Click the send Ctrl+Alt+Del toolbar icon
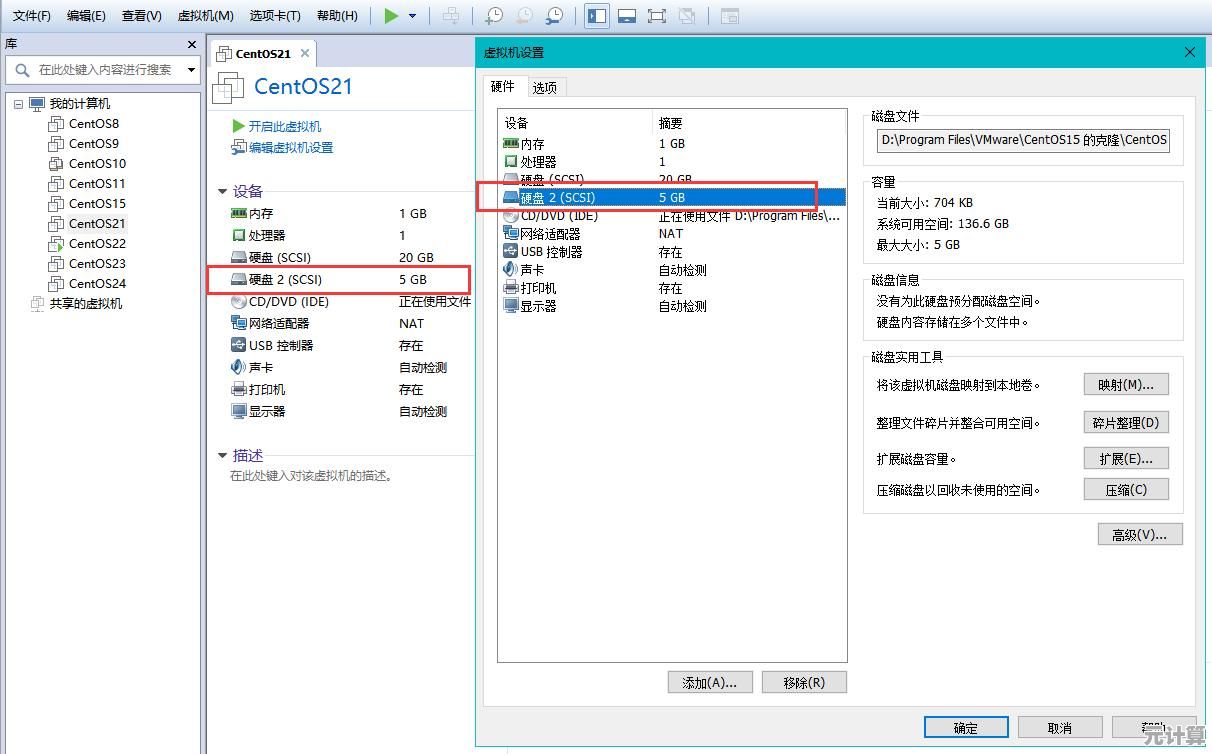Screen dimensions: 1212x754 451,16
